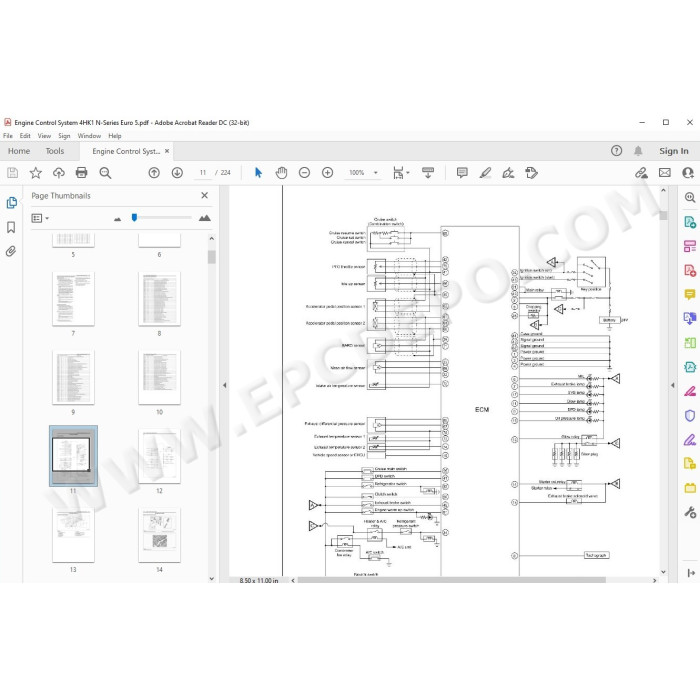Toggle the Page Thumbnails panel icon

point(12,203)
